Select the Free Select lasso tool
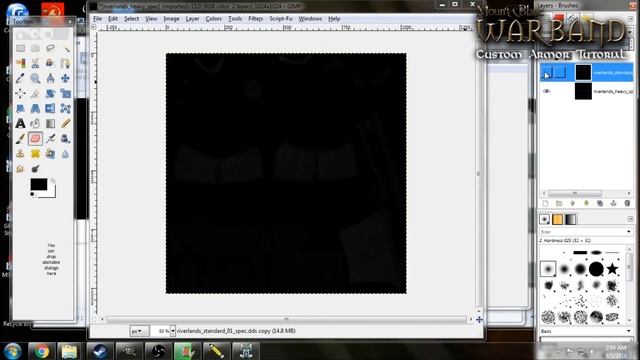Image resolution: width=640 pixels, height=360 pixels. 50,48
